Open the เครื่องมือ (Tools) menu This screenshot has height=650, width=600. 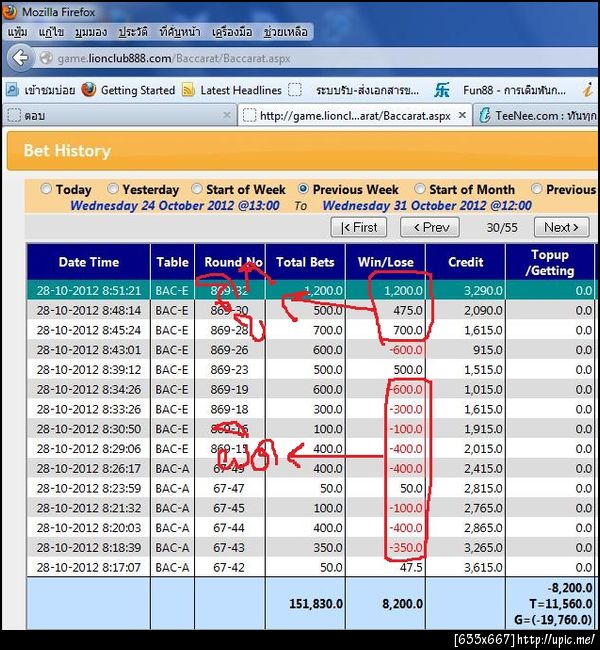pyautogui.click(x=232, y=32)
